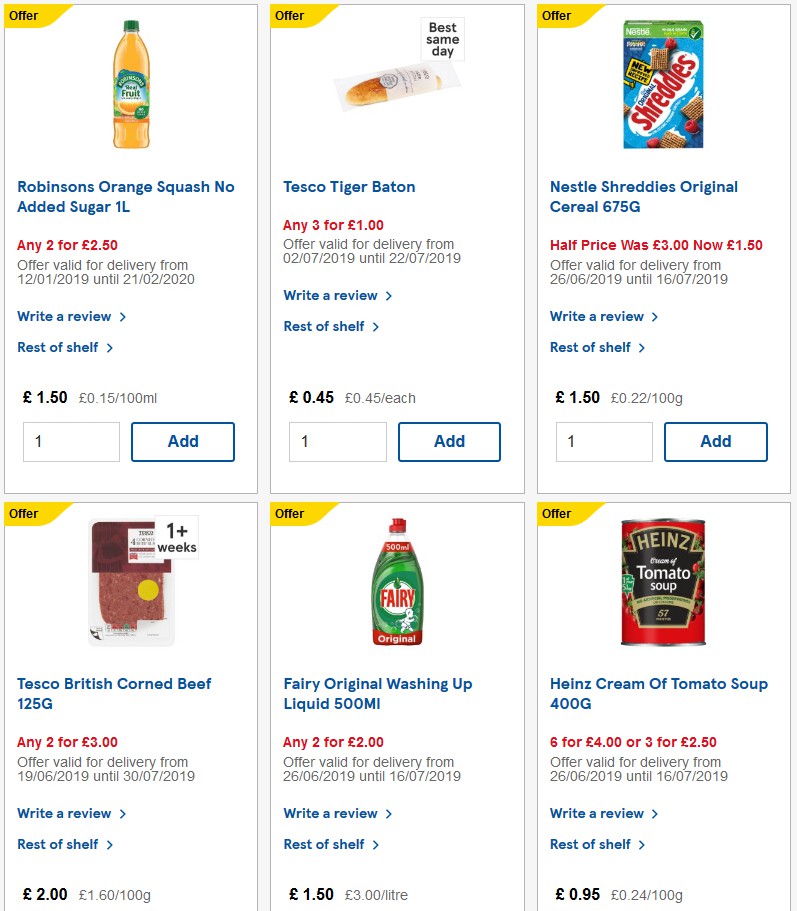
Task: Click the Nestle Shreddies Original Cereal title
Action: (643, 196)
